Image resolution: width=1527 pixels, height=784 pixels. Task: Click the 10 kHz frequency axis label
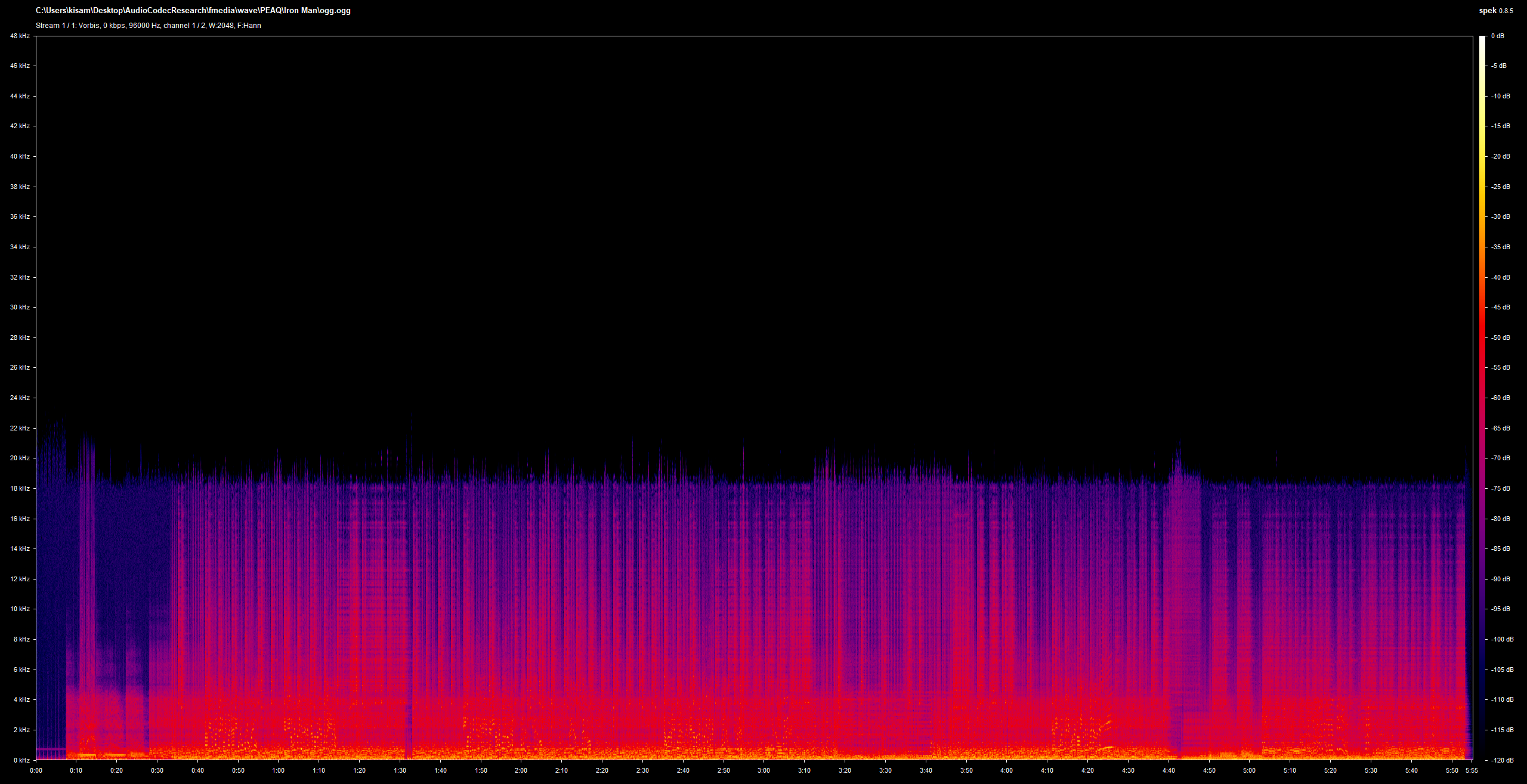click(x=20, y=609)
